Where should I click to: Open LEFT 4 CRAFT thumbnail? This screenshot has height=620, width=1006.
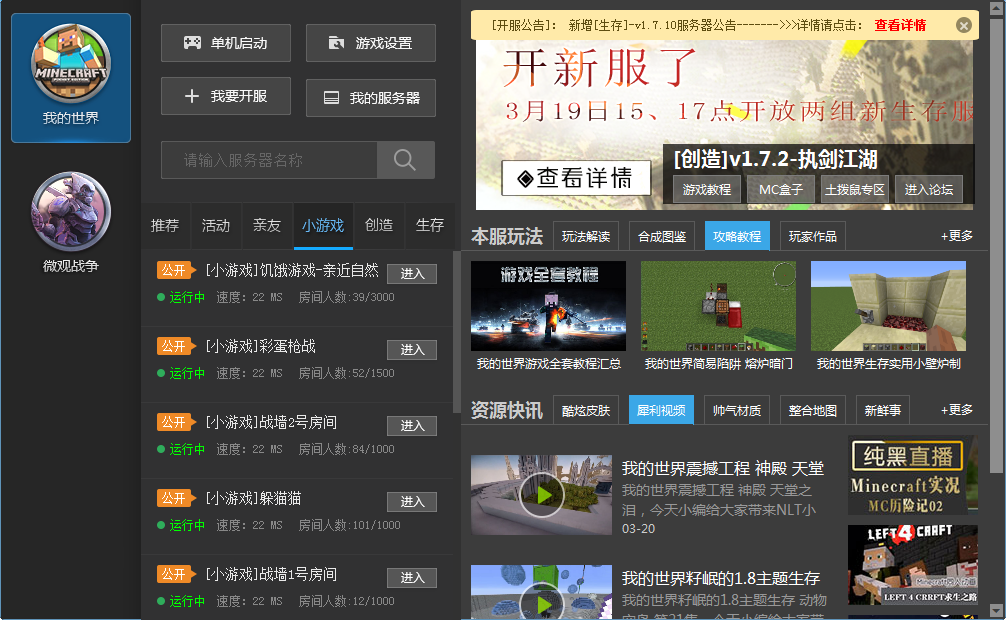(x=913, y=565)
